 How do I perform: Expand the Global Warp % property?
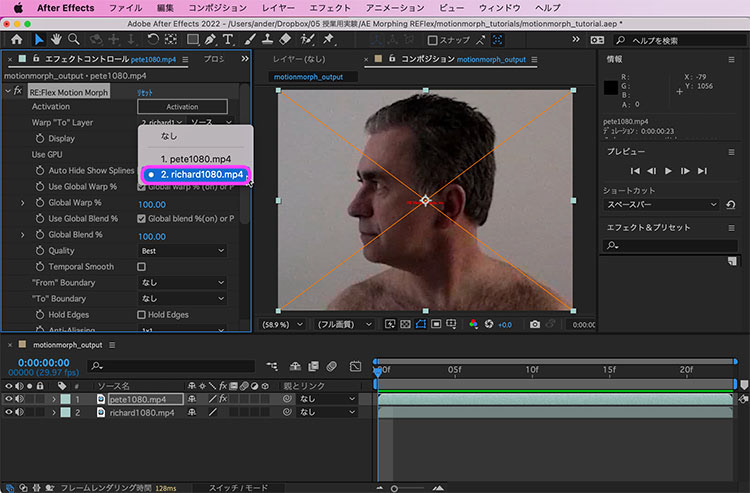click(x=22, y=203)
